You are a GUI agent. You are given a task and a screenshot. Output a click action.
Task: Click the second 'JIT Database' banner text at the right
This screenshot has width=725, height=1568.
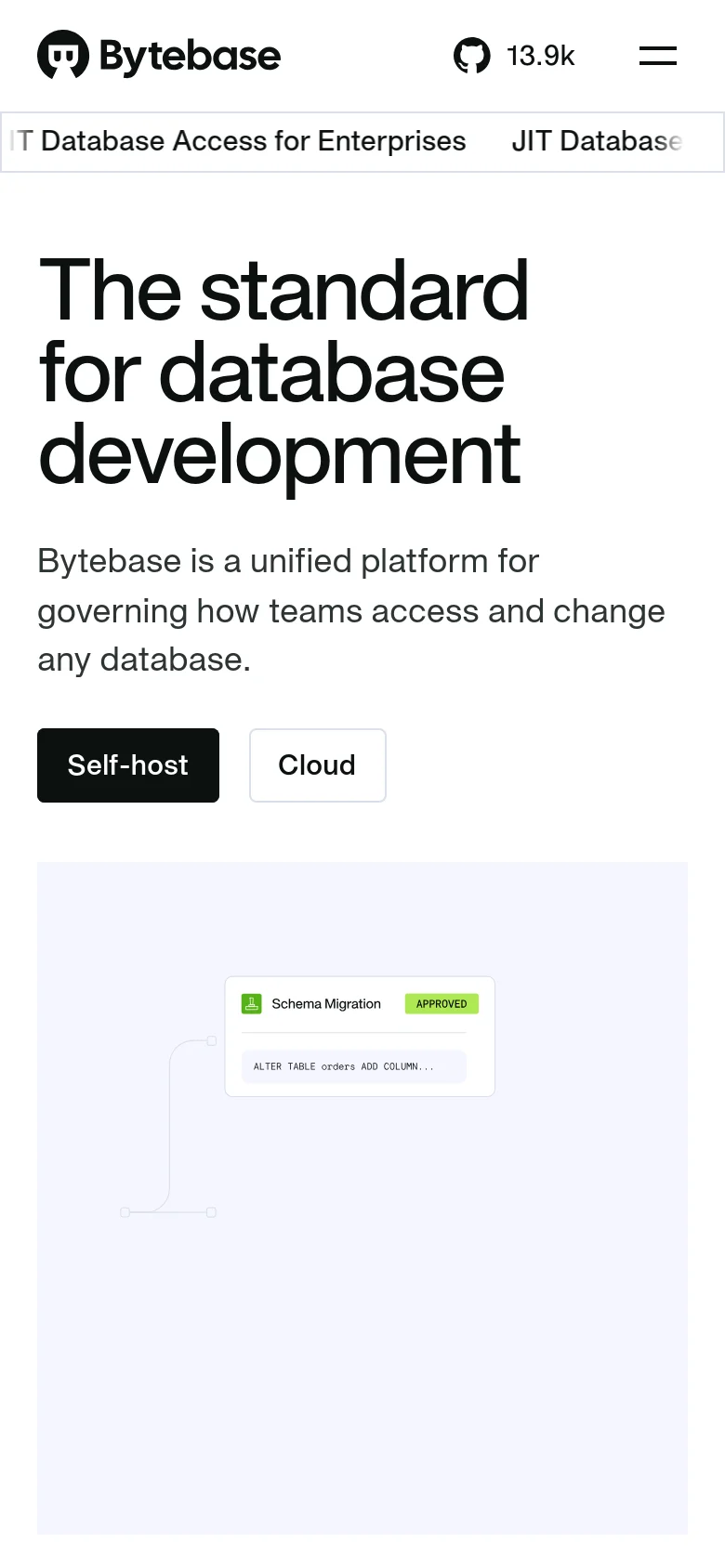598,141
